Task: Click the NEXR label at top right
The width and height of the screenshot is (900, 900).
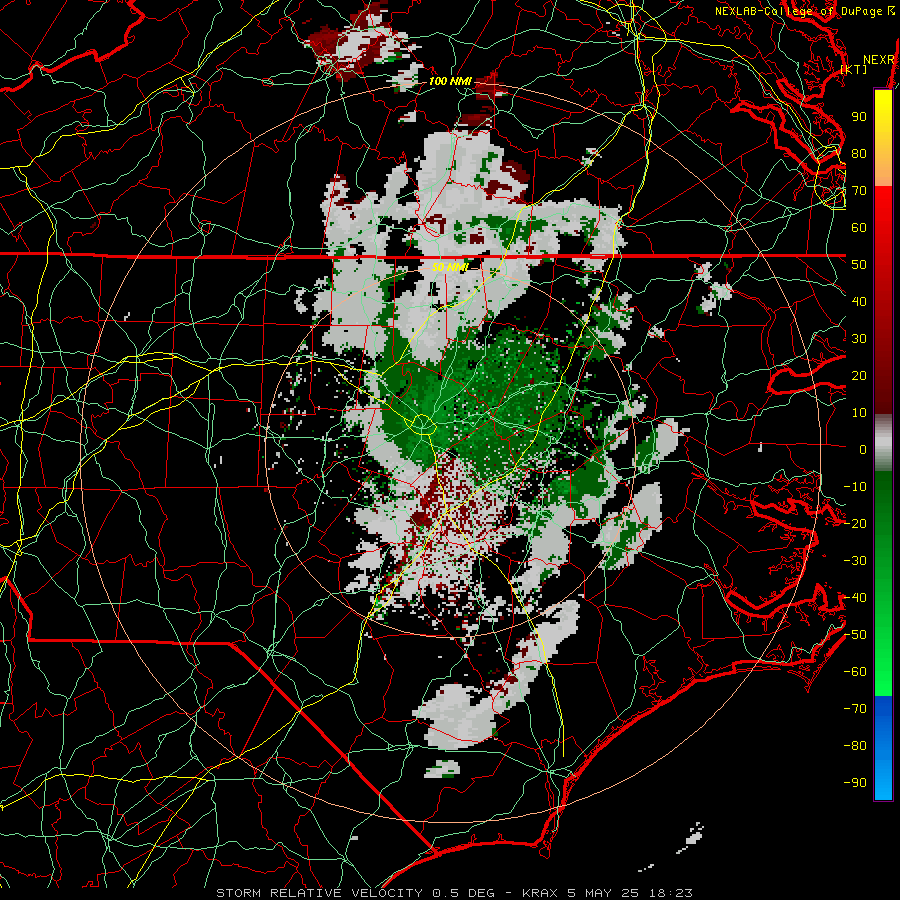Action: (x=879, y=60)
